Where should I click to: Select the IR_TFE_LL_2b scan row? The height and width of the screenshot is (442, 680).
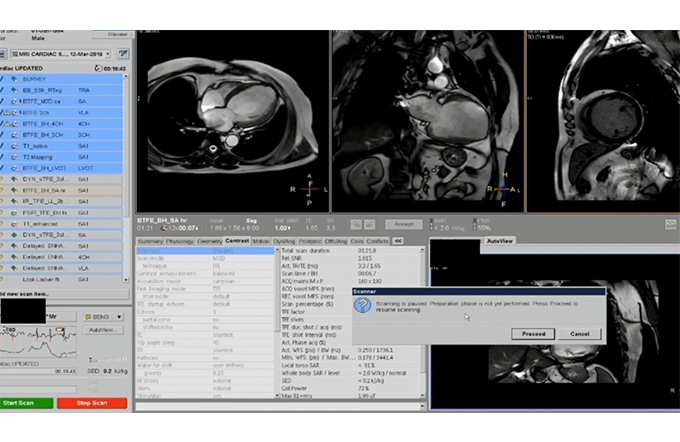[62, 202]
